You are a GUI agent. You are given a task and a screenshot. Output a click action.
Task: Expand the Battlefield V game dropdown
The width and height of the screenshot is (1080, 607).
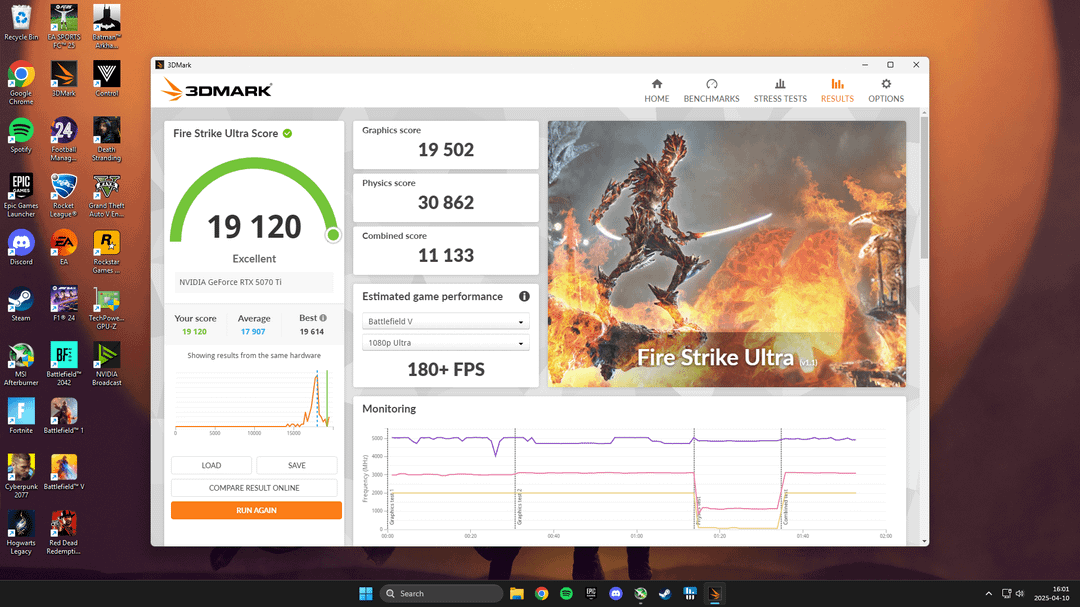coord(446,321)
